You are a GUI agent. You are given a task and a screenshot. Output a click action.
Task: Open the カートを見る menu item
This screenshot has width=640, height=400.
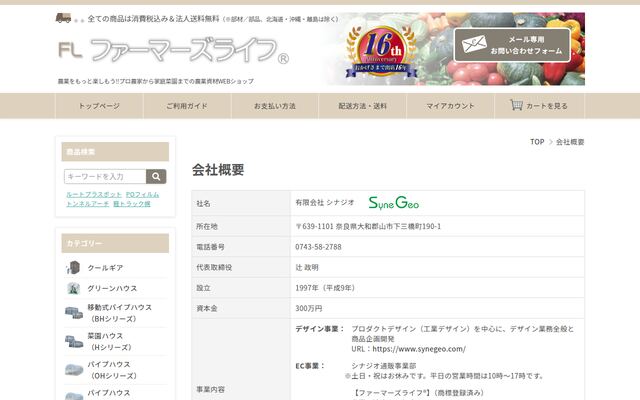coord(539,106)
